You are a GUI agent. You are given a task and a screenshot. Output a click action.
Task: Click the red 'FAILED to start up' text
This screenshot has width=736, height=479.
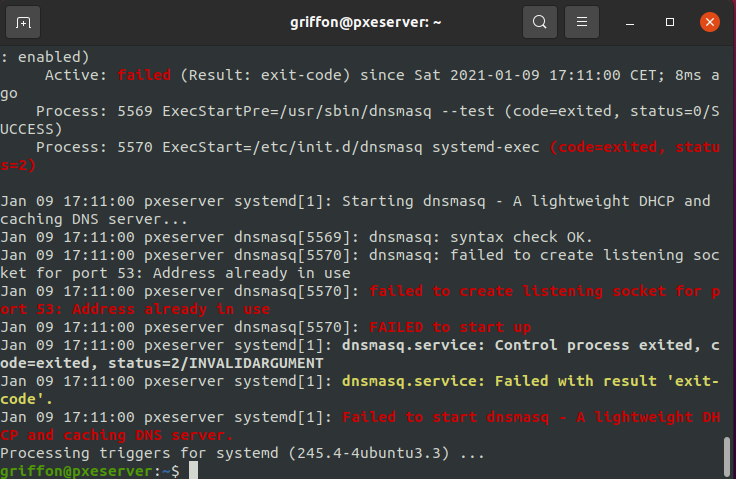(x=450, y=327)
